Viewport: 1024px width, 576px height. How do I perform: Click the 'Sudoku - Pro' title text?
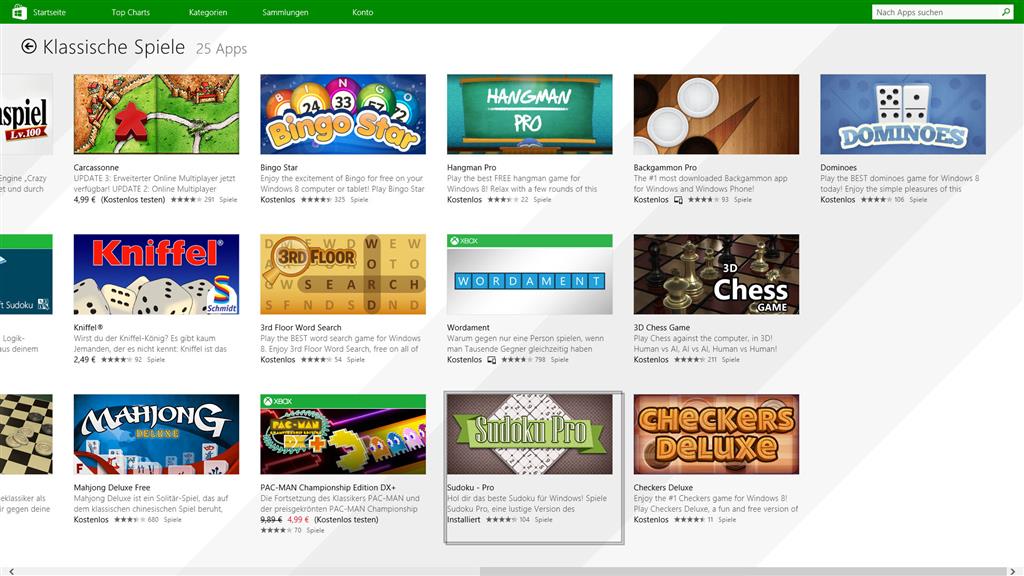coord(470,488)
